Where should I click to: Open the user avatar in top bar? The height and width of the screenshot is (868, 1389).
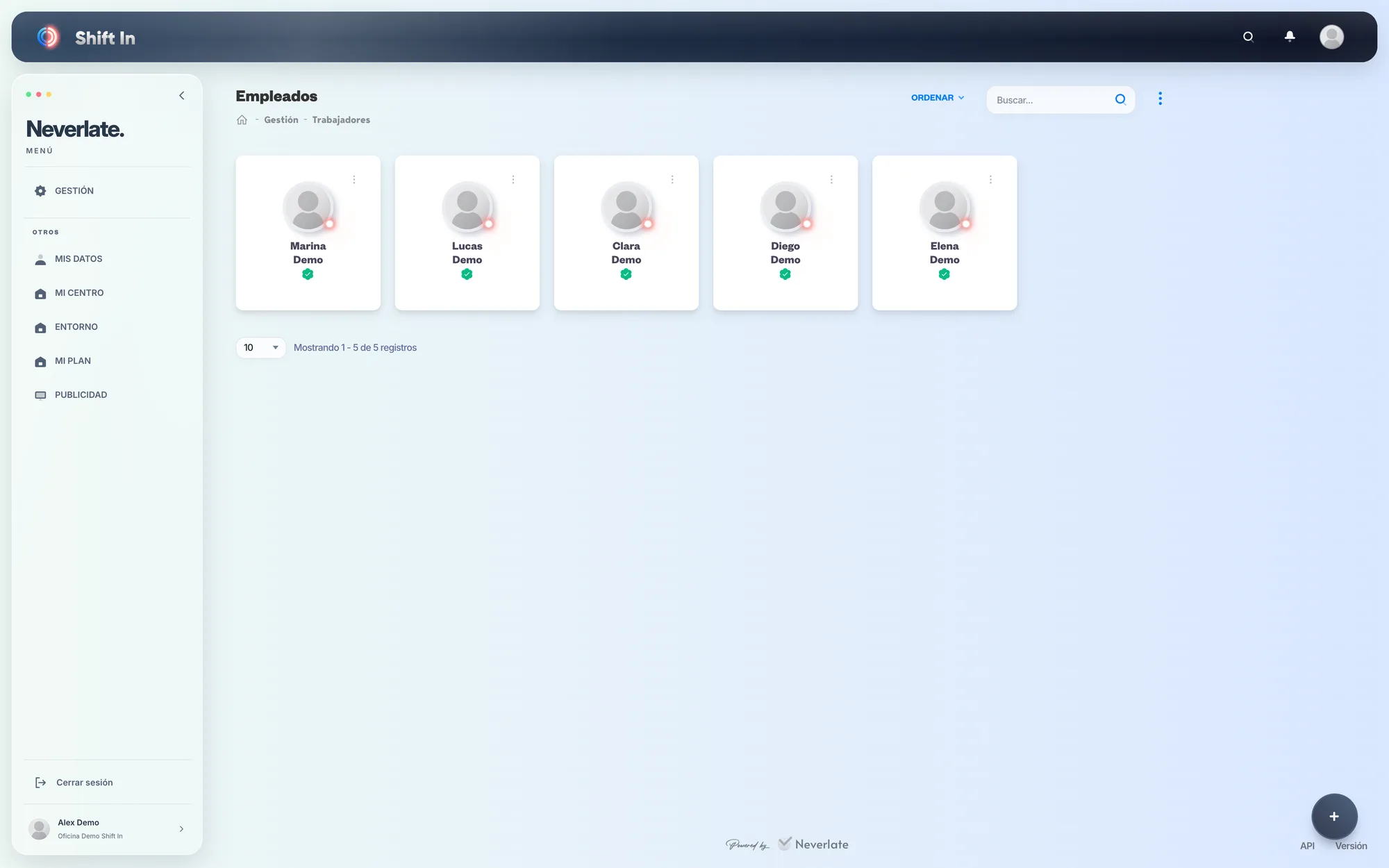[x=1331, y=37]
